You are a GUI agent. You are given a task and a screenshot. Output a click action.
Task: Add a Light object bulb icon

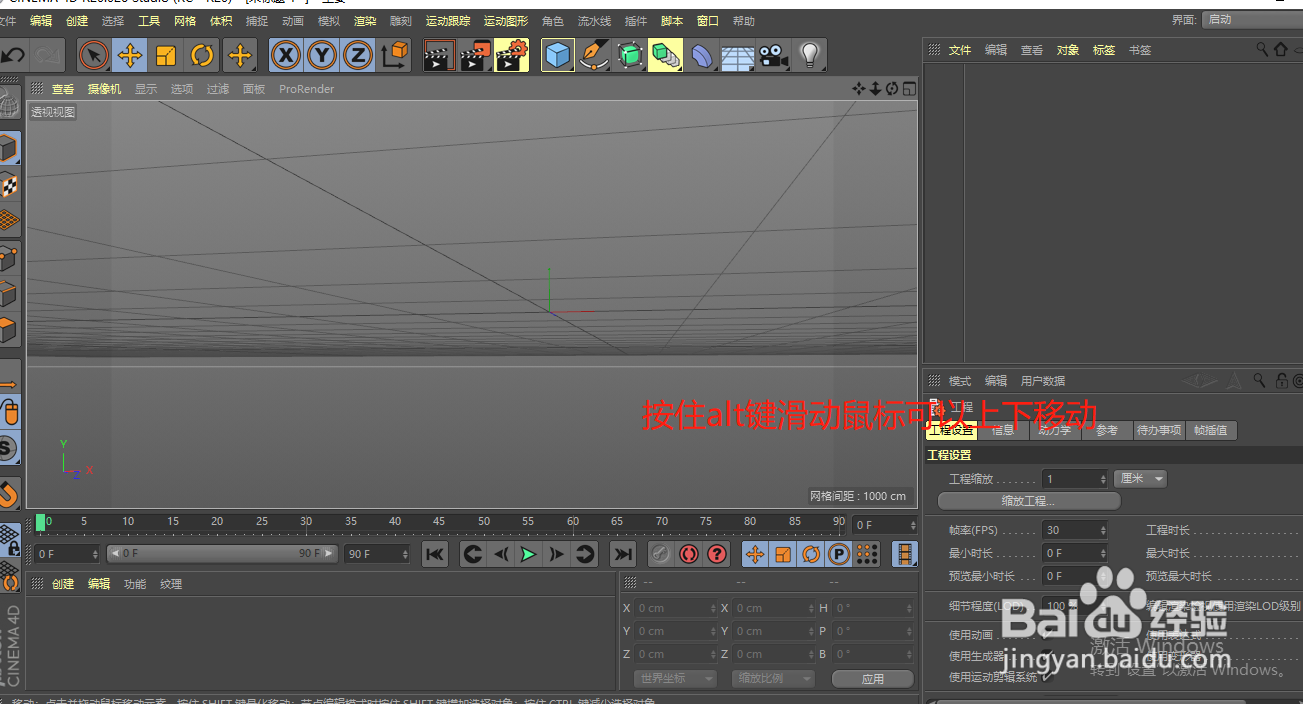pos(809,55)
